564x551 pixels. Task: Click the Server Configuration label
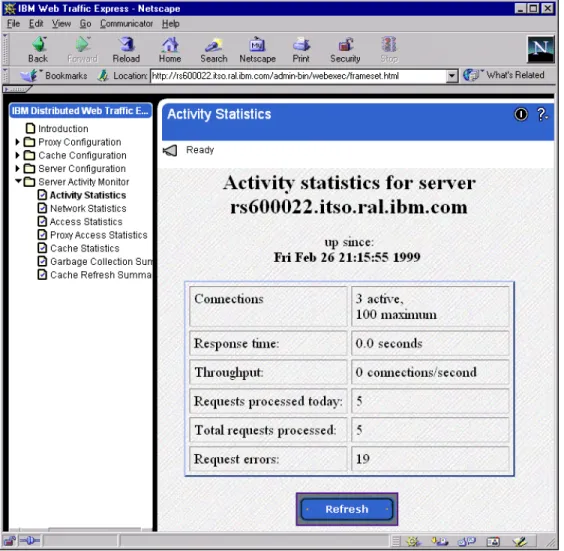pos(82,168)
